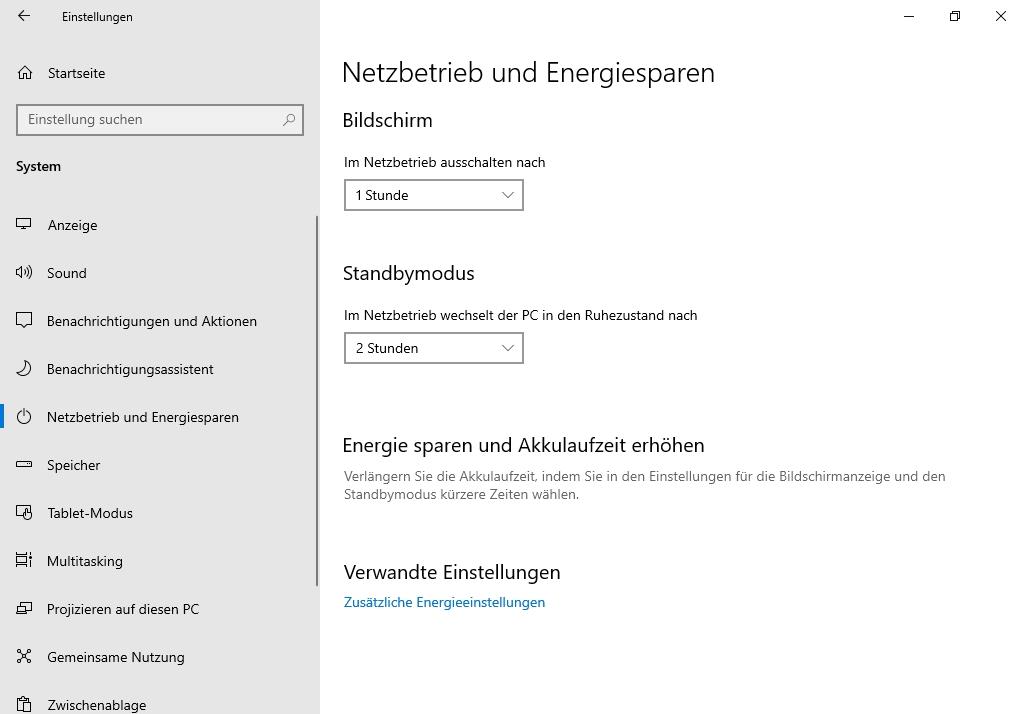Go to Startseite
The height and width of the screenshot is (714, 1024).
coord(158,73)
